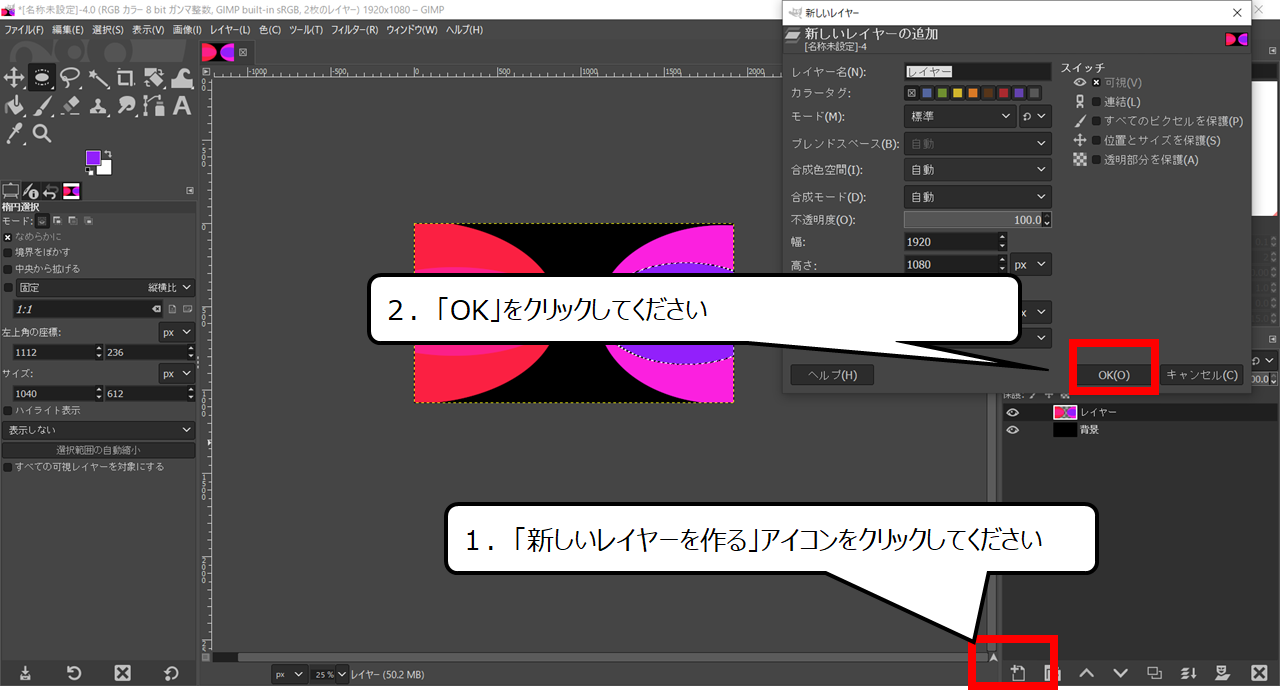Click the キャンセル(C) button
The width and height of the screenshot is (1280, 690).
click(x=1202, y=375)
